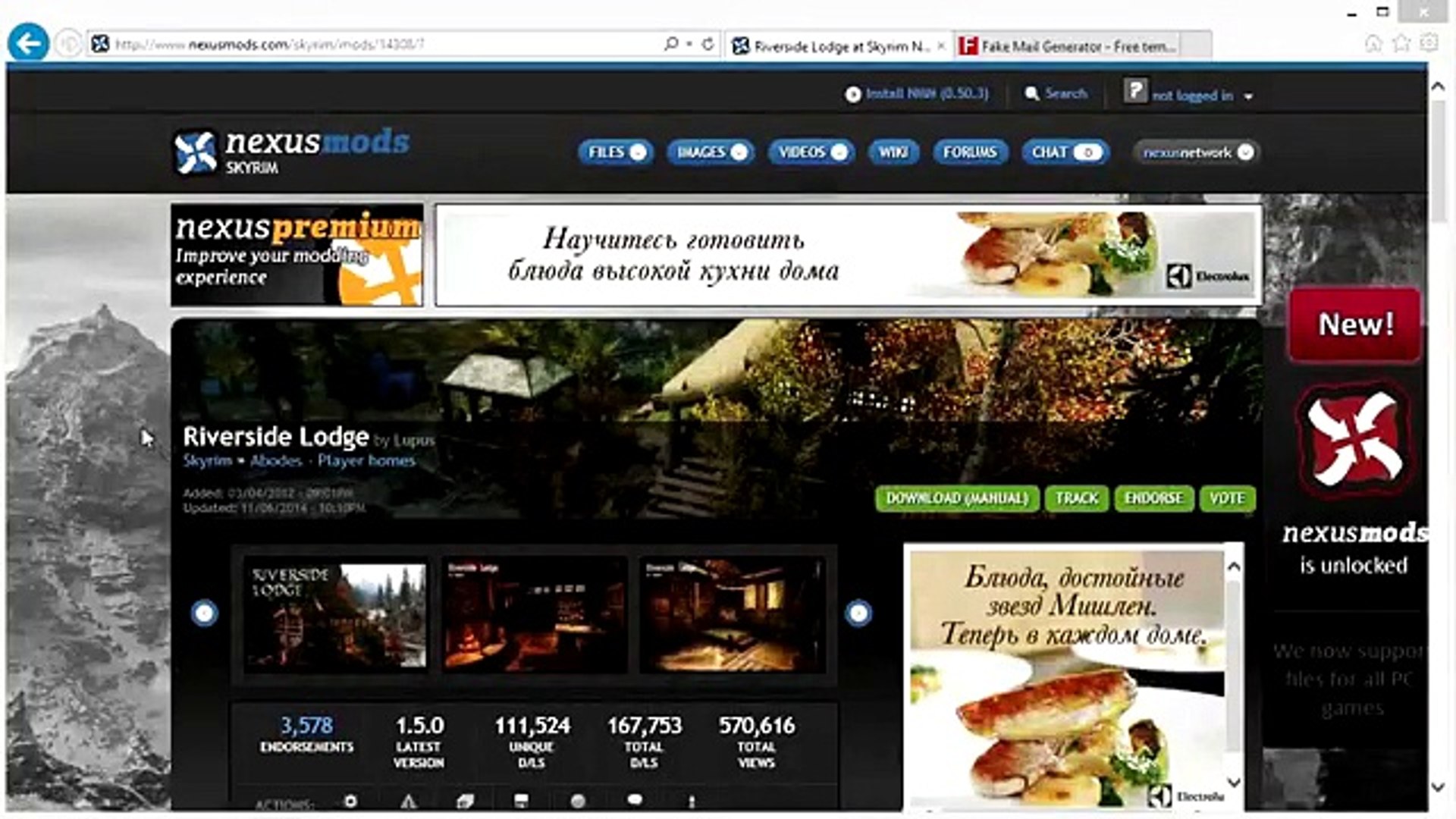Click the stacked boxes icon in the Actions row
Viewport: 1456px width, 819px height.
(x=465, y=801)
